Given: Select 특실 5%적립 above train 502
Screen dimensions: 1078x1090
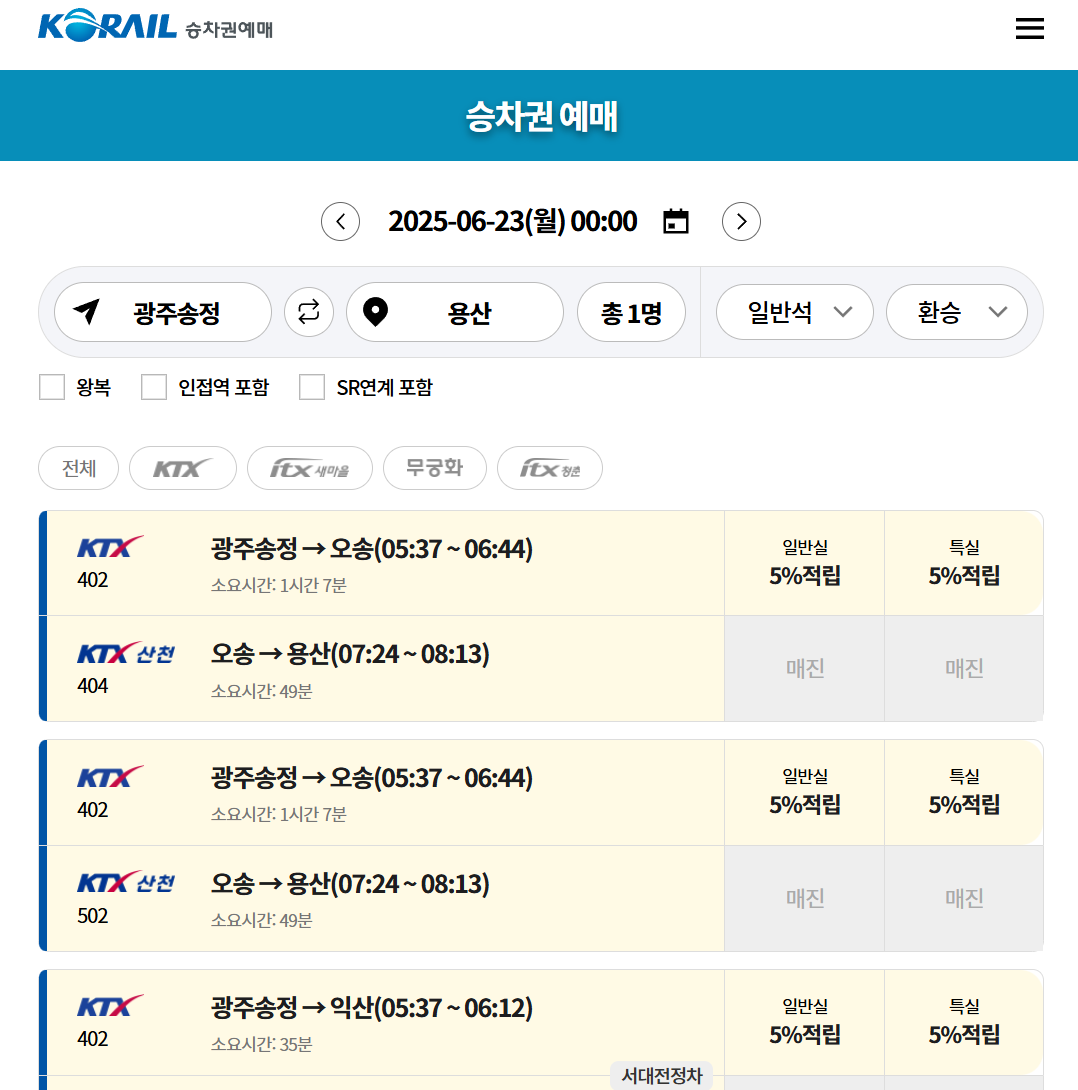Looking at the screenshot, I should [x=964, y=792].
